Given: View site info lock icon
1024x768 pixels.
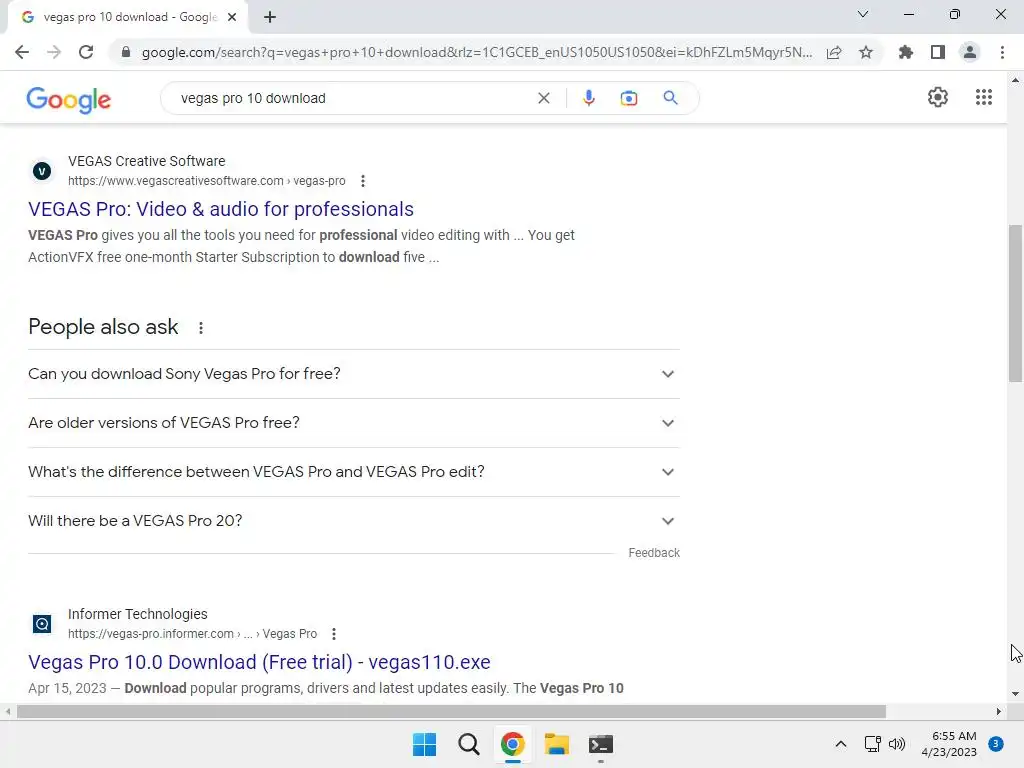Looking at the screenshot, I should [126, 52].
